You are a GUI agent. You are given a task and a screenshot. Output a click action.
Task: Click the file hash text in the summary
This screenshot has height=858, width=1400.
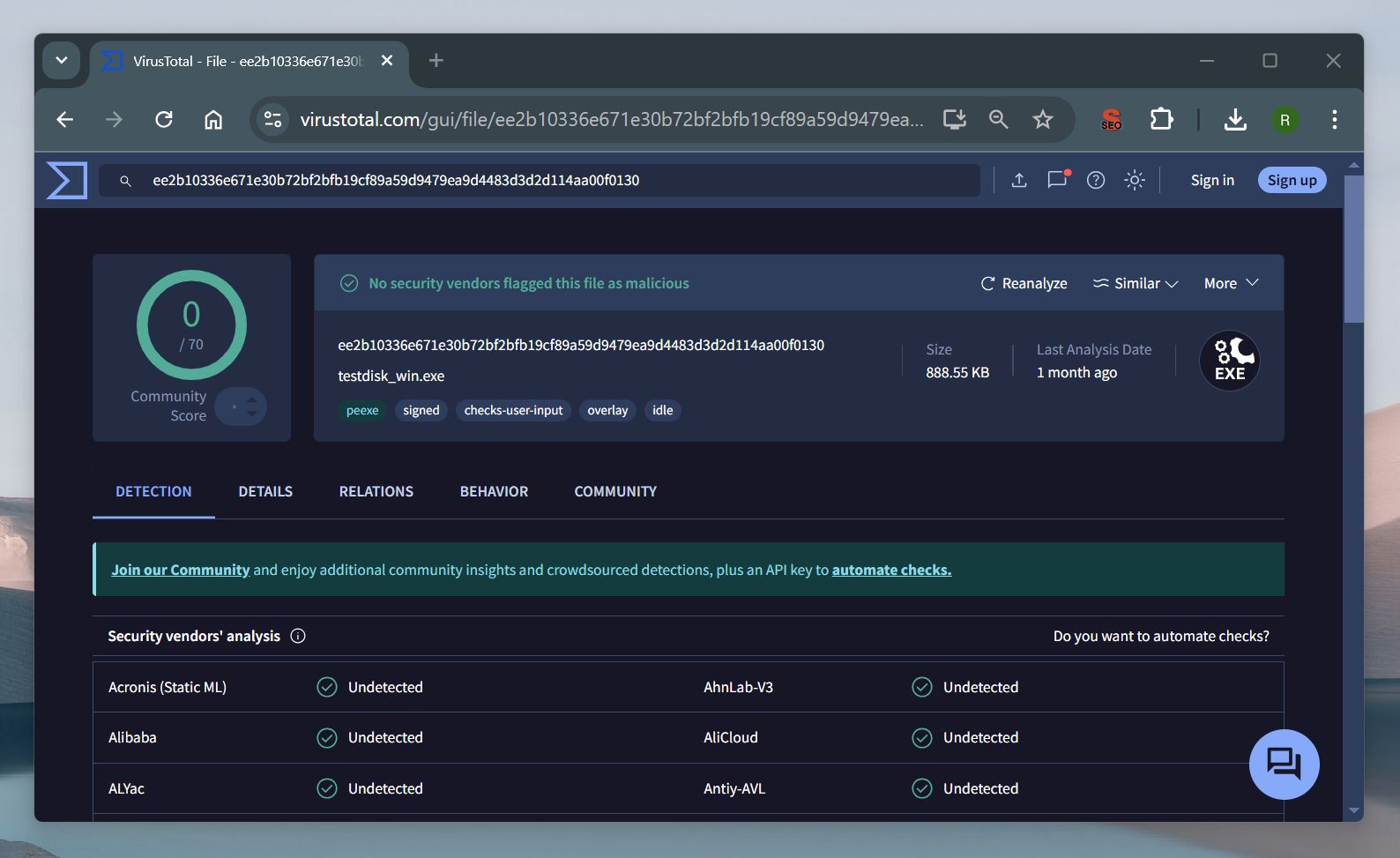click(x=581, y=345)
